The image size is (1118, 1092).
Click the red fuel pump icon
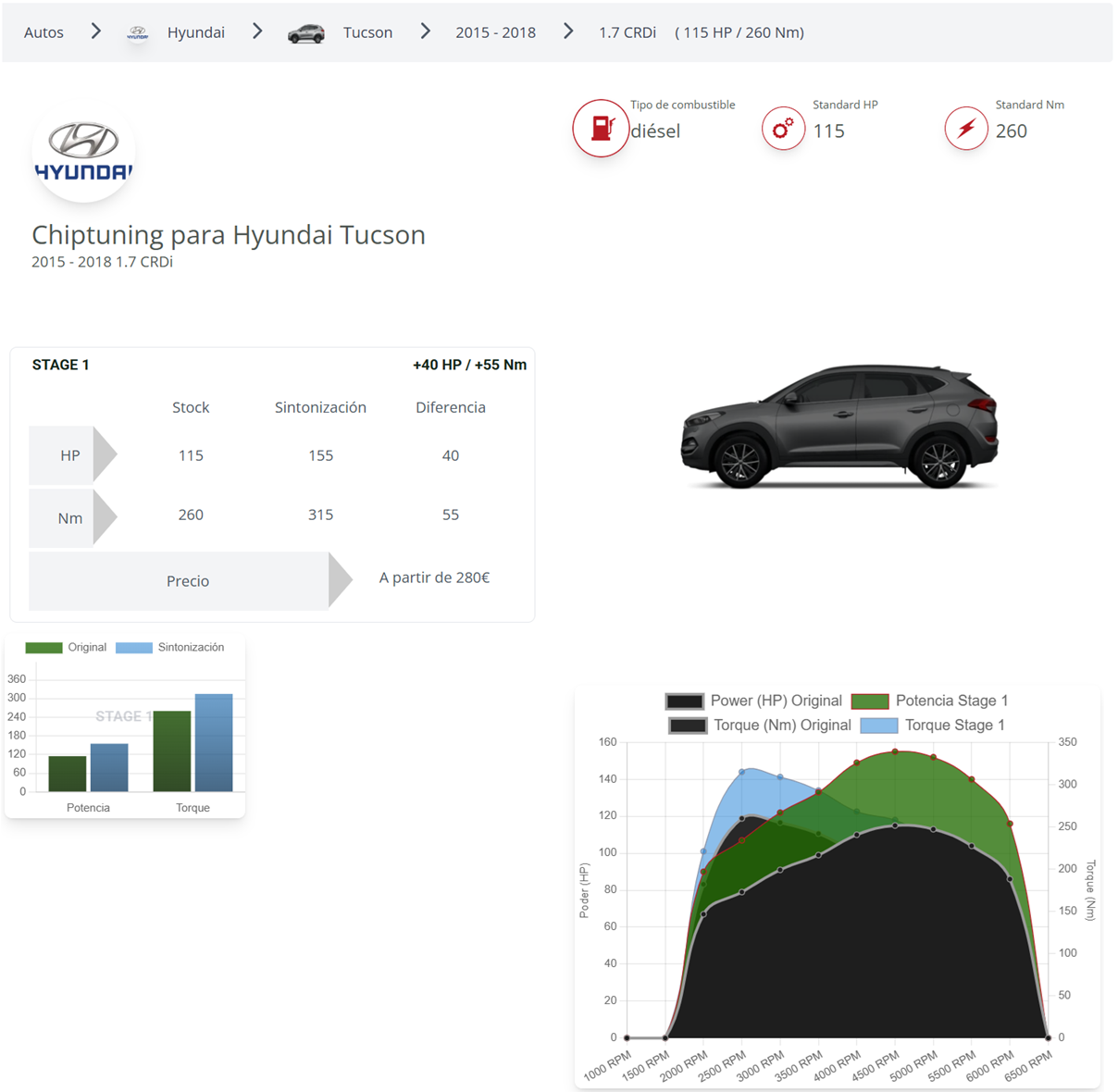[x=601, y=129]
